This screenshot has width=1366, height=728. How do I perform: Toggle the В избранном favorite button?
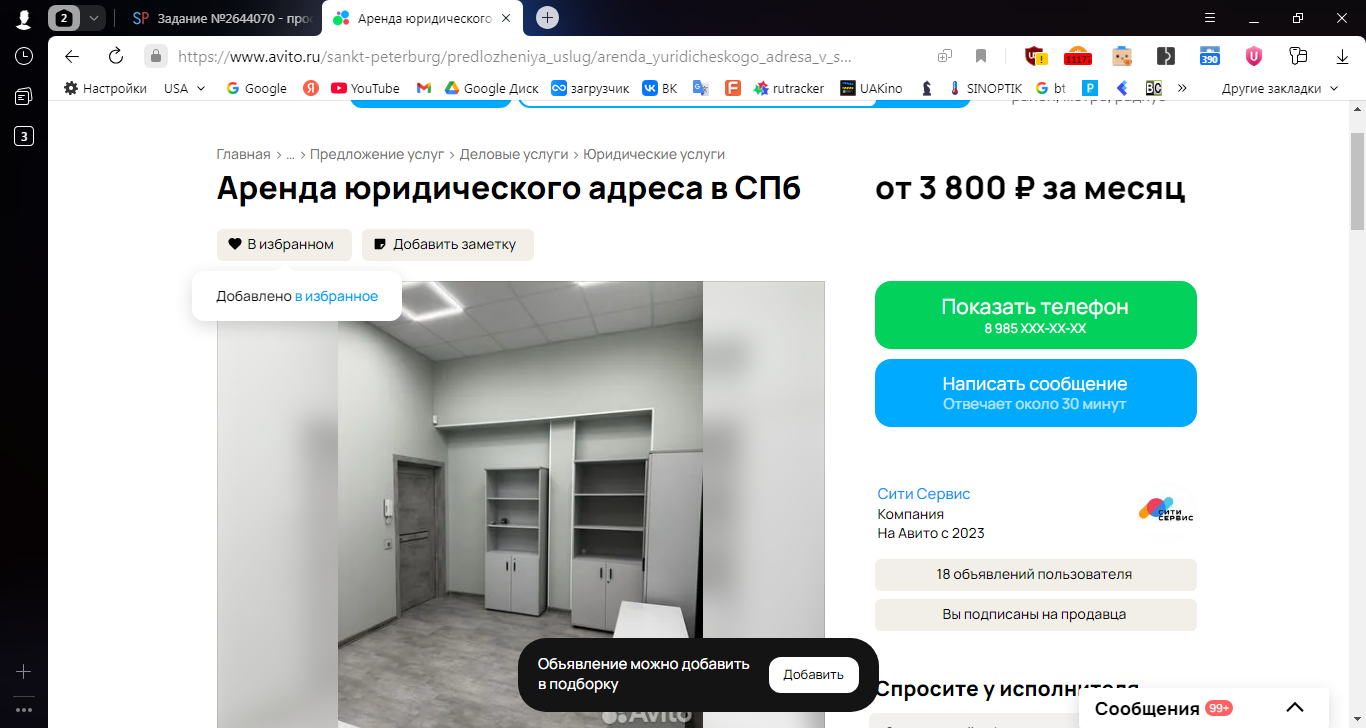pyautogui.click(x=284, y=244)
